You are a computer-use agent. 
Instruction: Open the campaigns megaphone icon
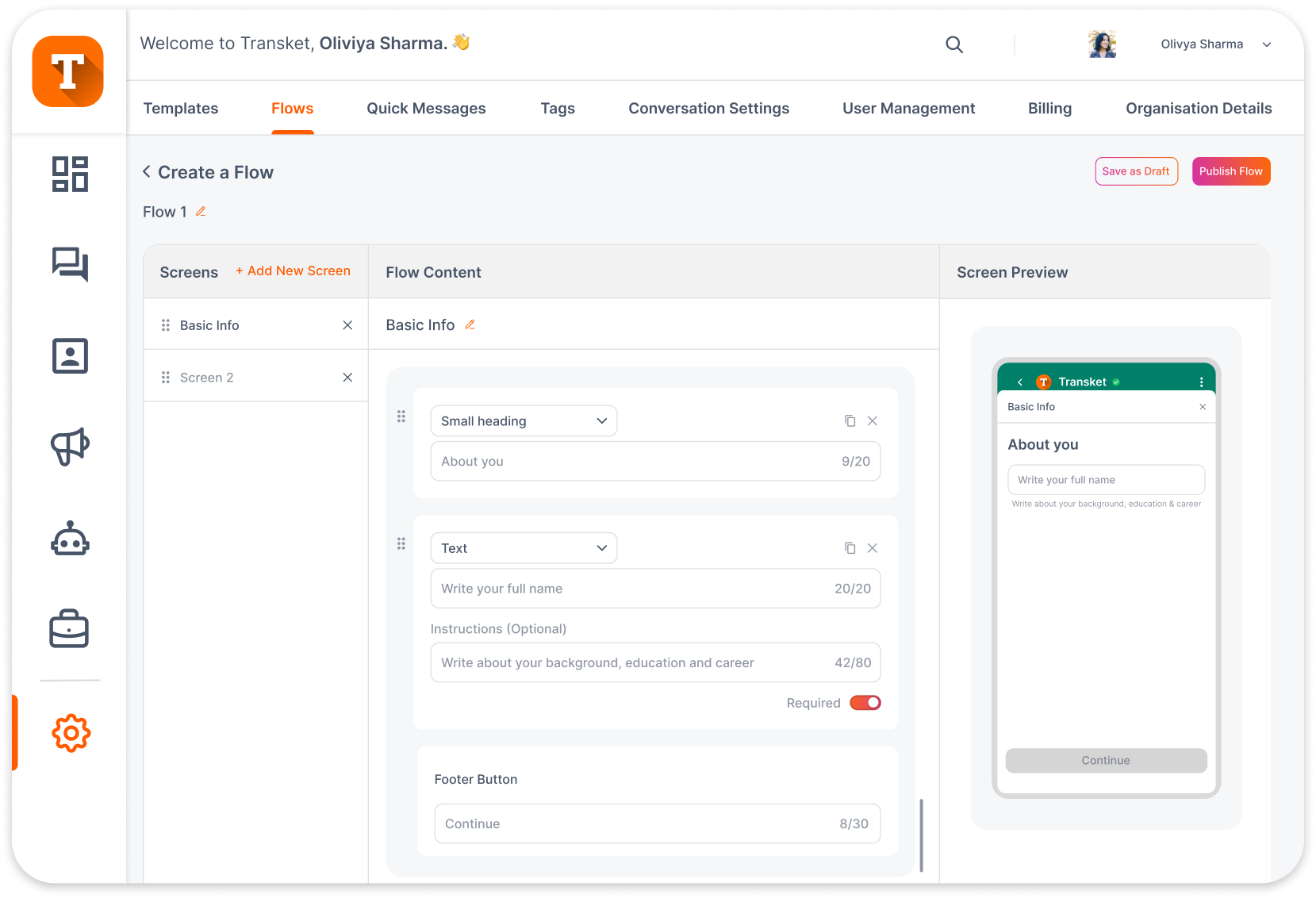point(70,447)
